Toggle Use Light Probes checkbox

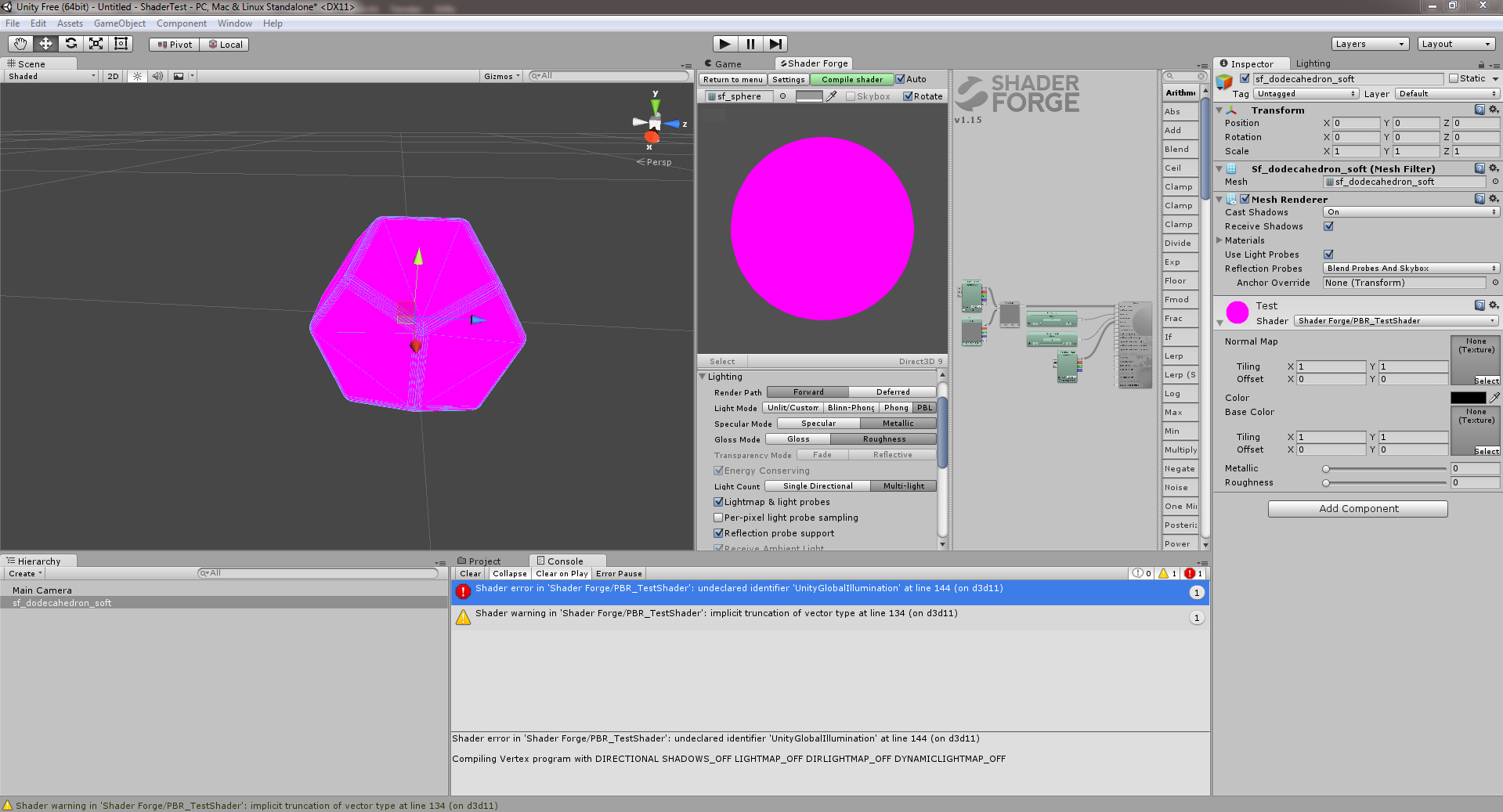click(x=1328, y=254)
